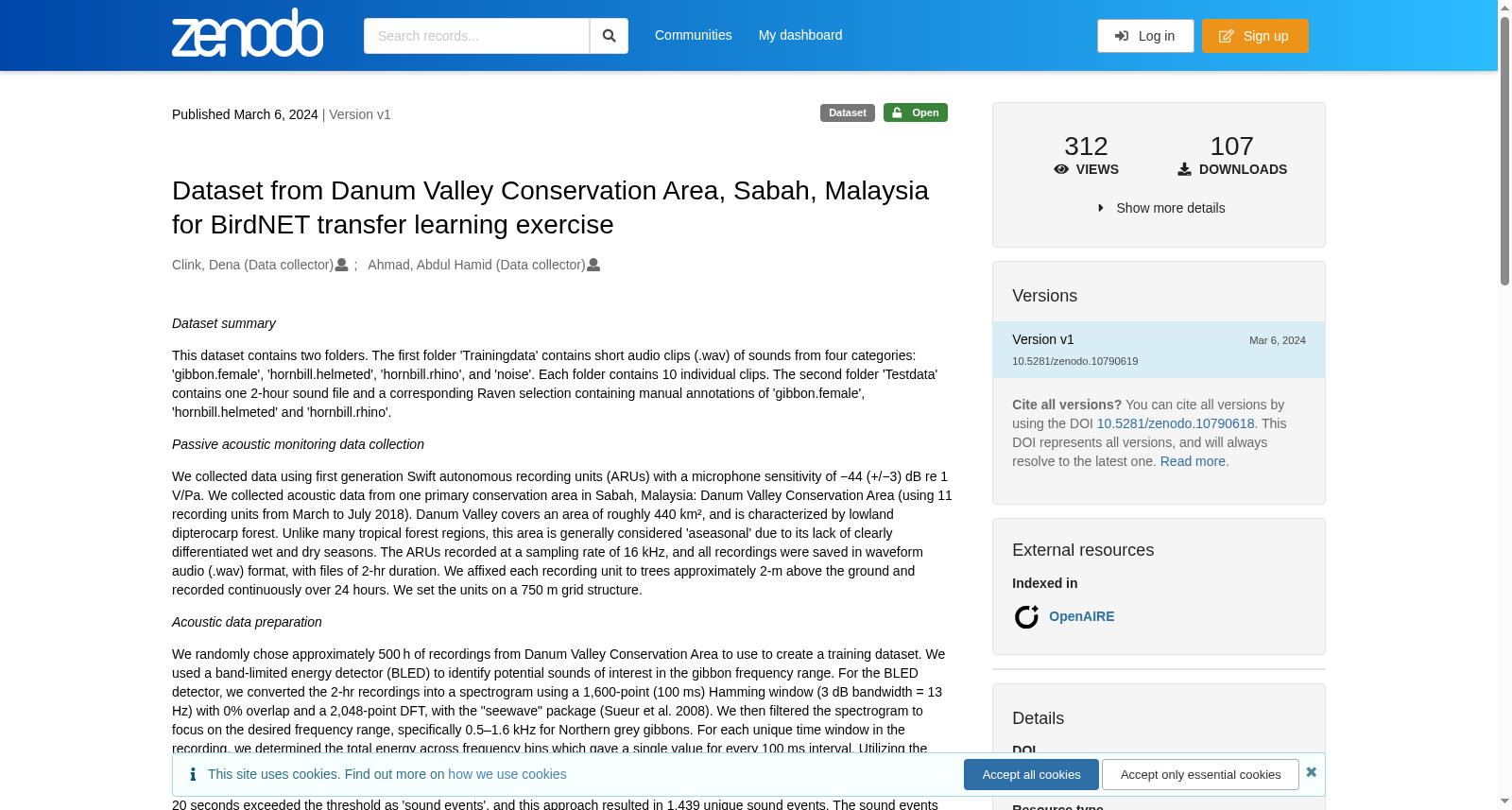Click the Log in button
This screenshot has width=1512, height=810.
(1145, 36)
